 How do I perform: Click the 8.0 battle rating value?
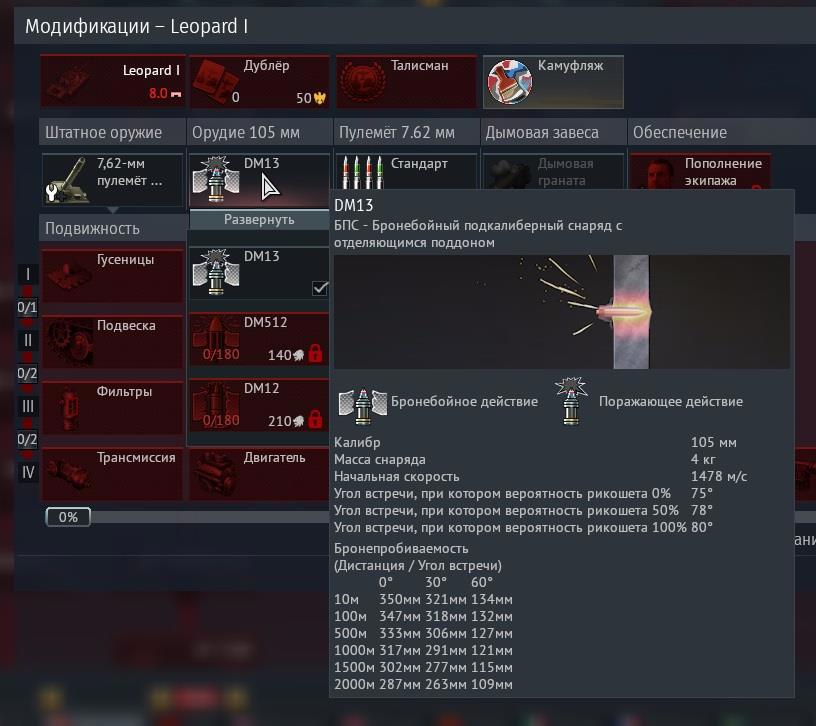coord(158,93)
